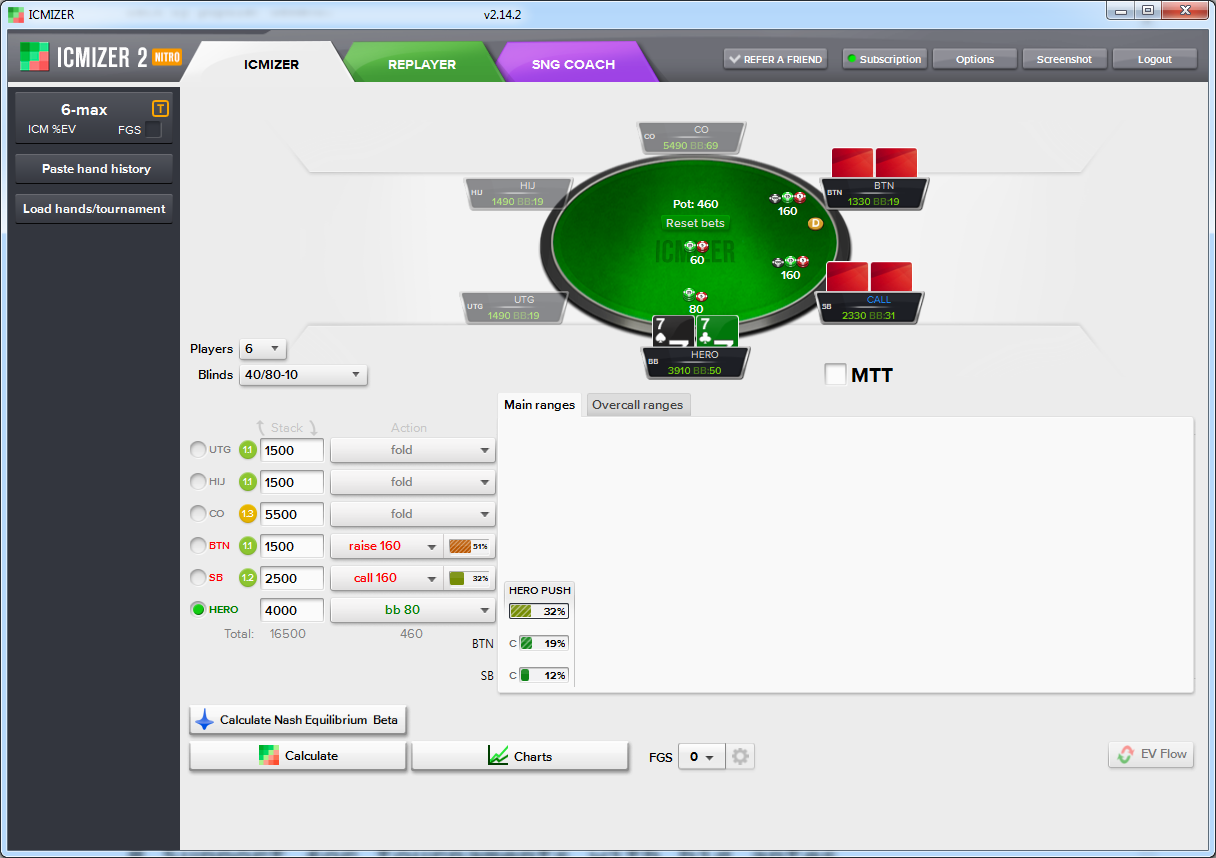Click the HERO stack input field
Viewport: 1216px width, 858px height.
coord(292,610)
